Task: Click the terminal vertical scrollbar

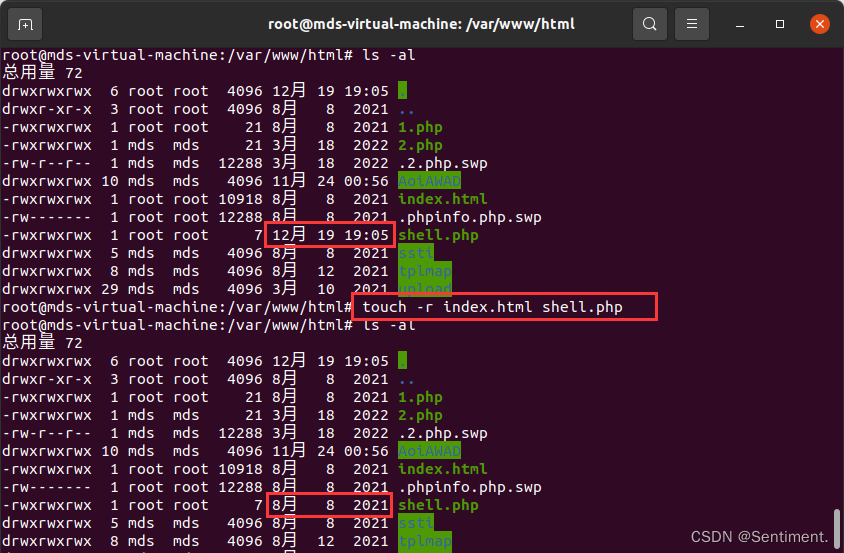Action: pos(837,528)
